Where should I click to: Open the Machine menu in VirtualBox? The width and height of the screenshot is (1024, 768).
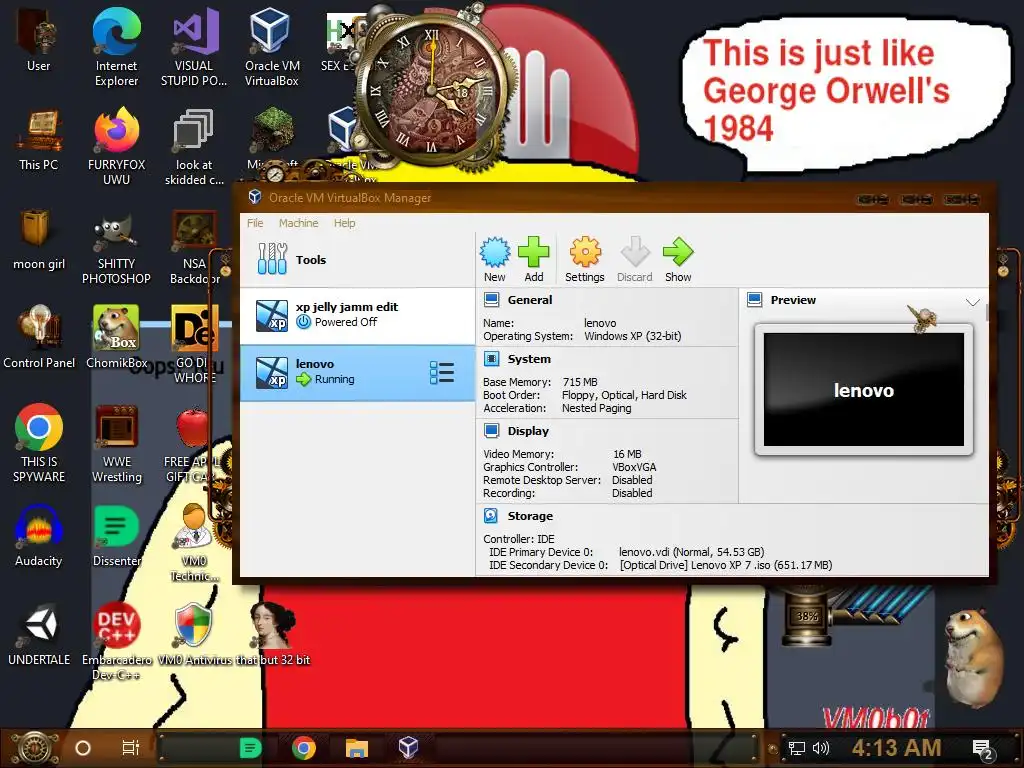[x=298, y=223]
